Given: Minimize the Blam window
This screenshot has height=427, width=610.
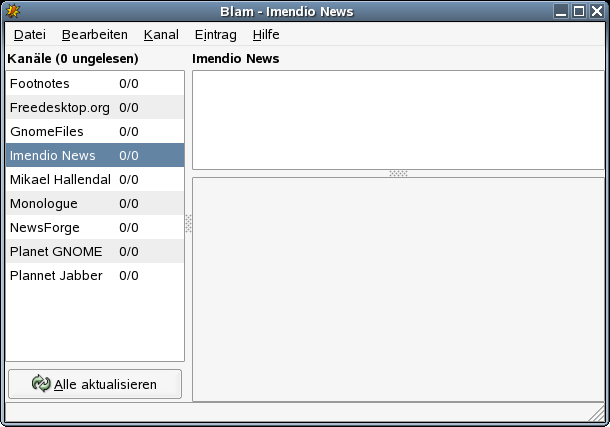Looking at the screenshot, I should (x=561, y=11).
